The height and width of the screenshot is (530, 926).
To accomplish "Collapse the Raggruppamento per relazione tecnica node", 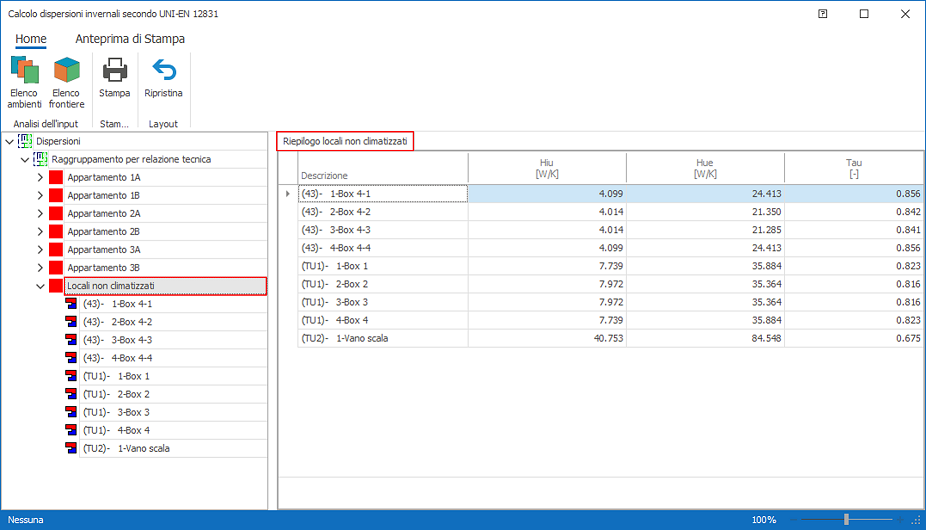I will 25,159.
